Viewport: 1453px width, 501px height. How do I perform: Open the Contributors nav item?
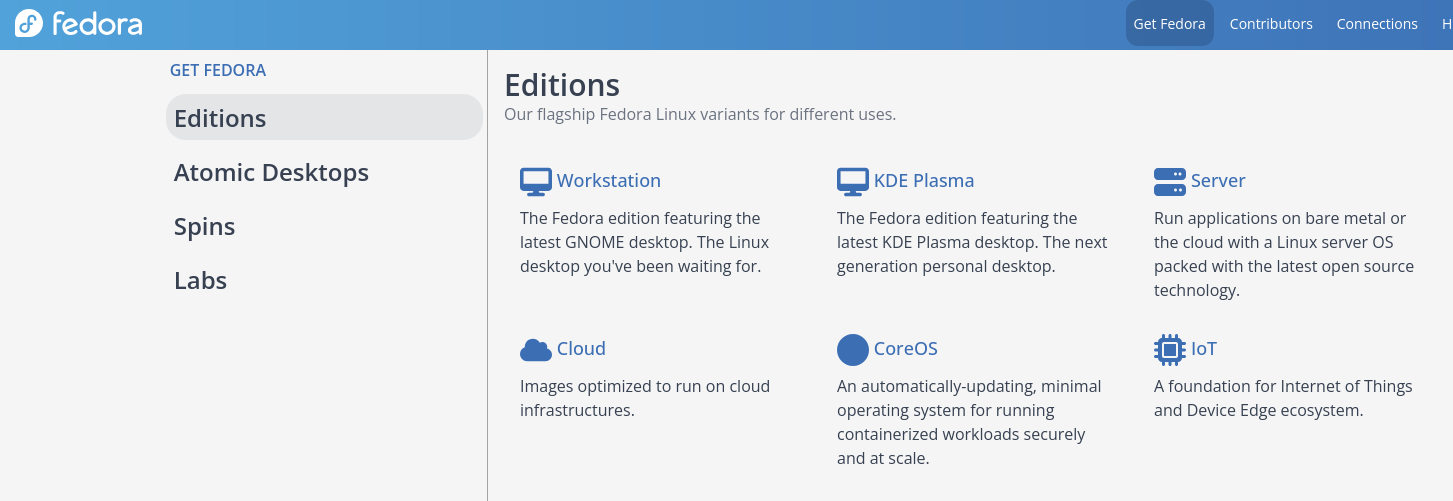point(1271,24)
